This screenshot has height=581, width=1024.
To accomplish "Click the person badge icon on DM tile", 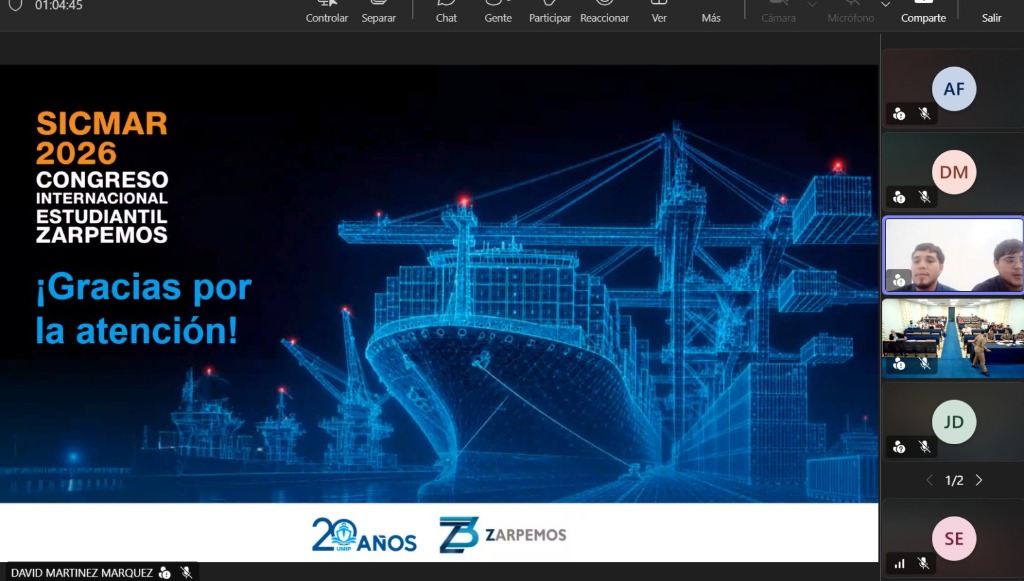I will (899, 197).
